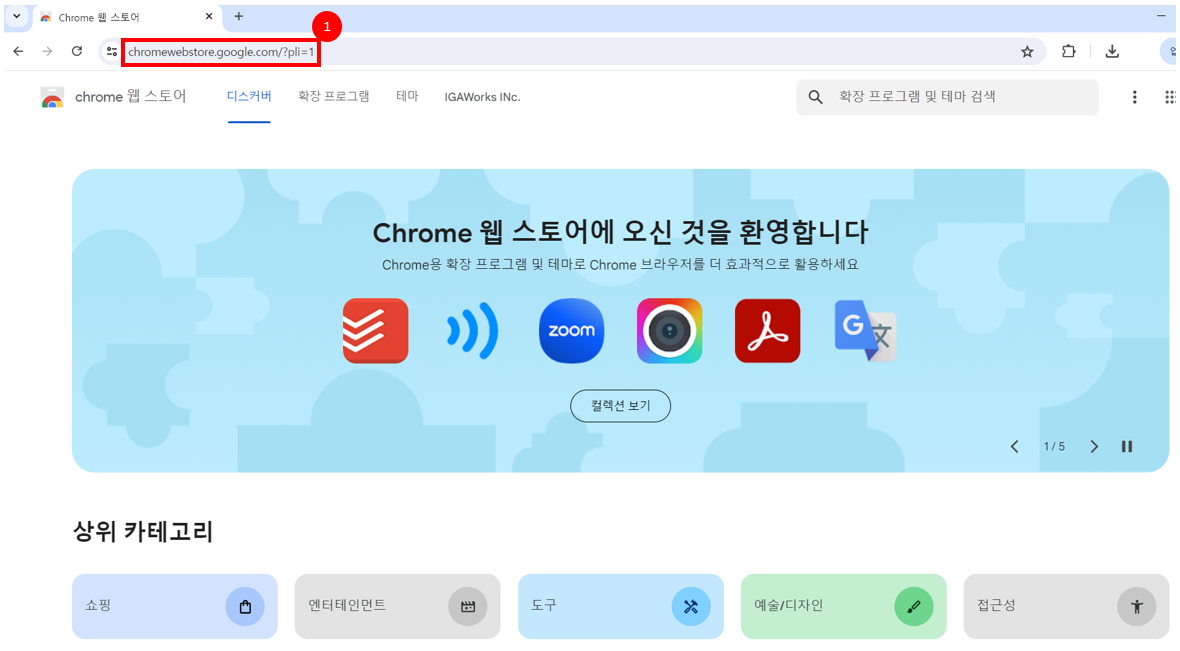Image resolution: width=1180 pixels, height=651 pixels.
Task: Click the brush icon on 예술/디자인 card
Action: pos(914,607)
